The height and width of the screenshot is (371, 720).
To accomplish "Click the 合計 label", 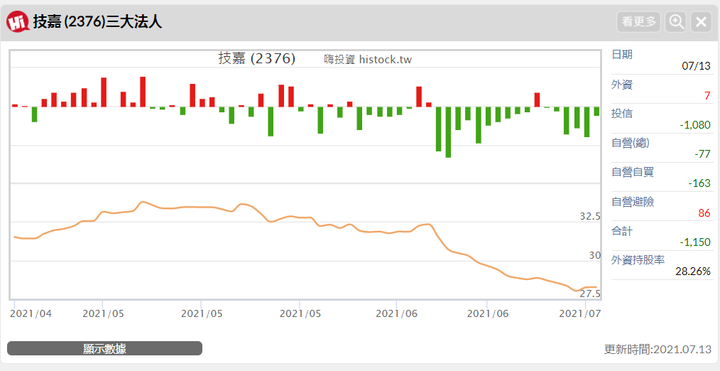I will pyautogui.click(x=622, y=231).
